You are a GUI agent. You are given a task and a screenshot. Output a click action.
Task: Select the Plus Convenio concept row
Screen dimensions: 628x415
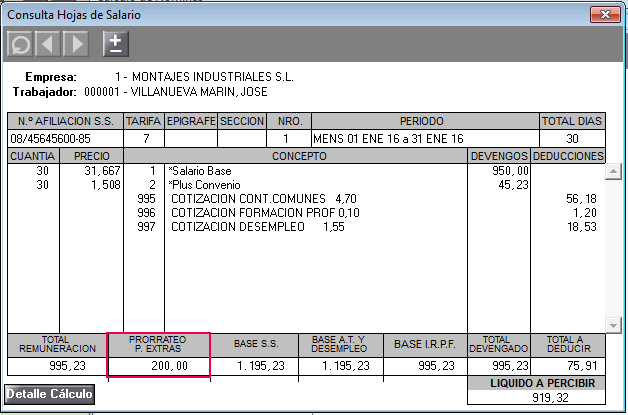300,185
